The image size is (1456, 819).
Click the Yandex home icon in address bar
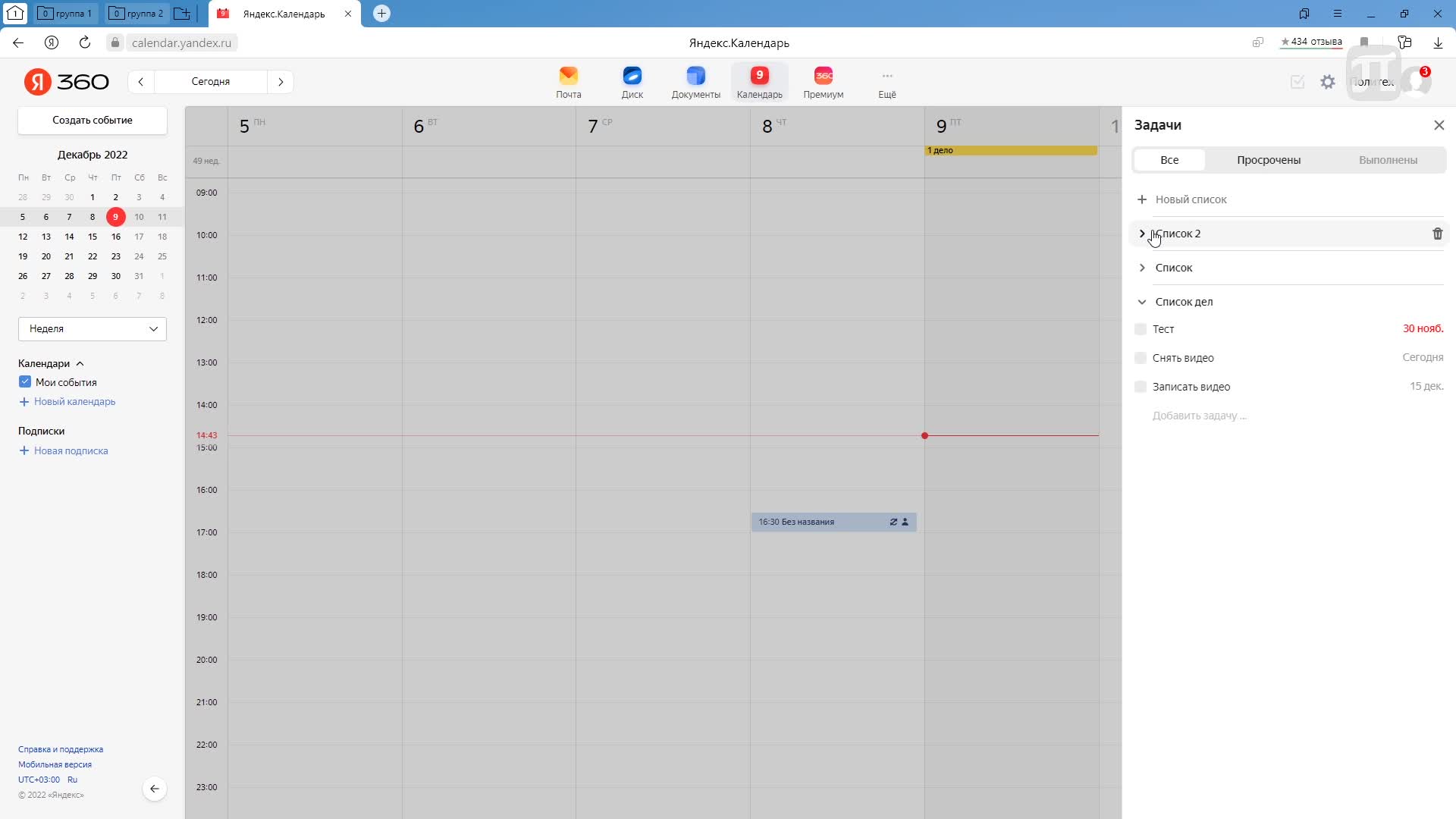pos(52,42)
